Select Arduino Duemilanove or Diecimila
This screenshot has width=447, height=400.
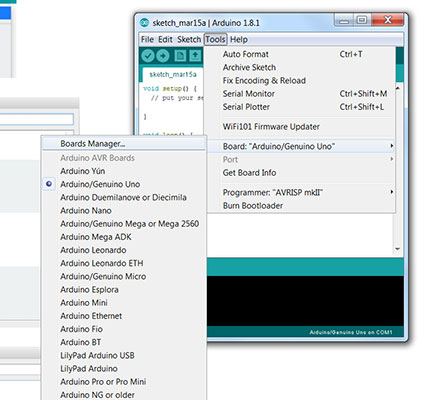pyautogui.click(x=124, y=197)
